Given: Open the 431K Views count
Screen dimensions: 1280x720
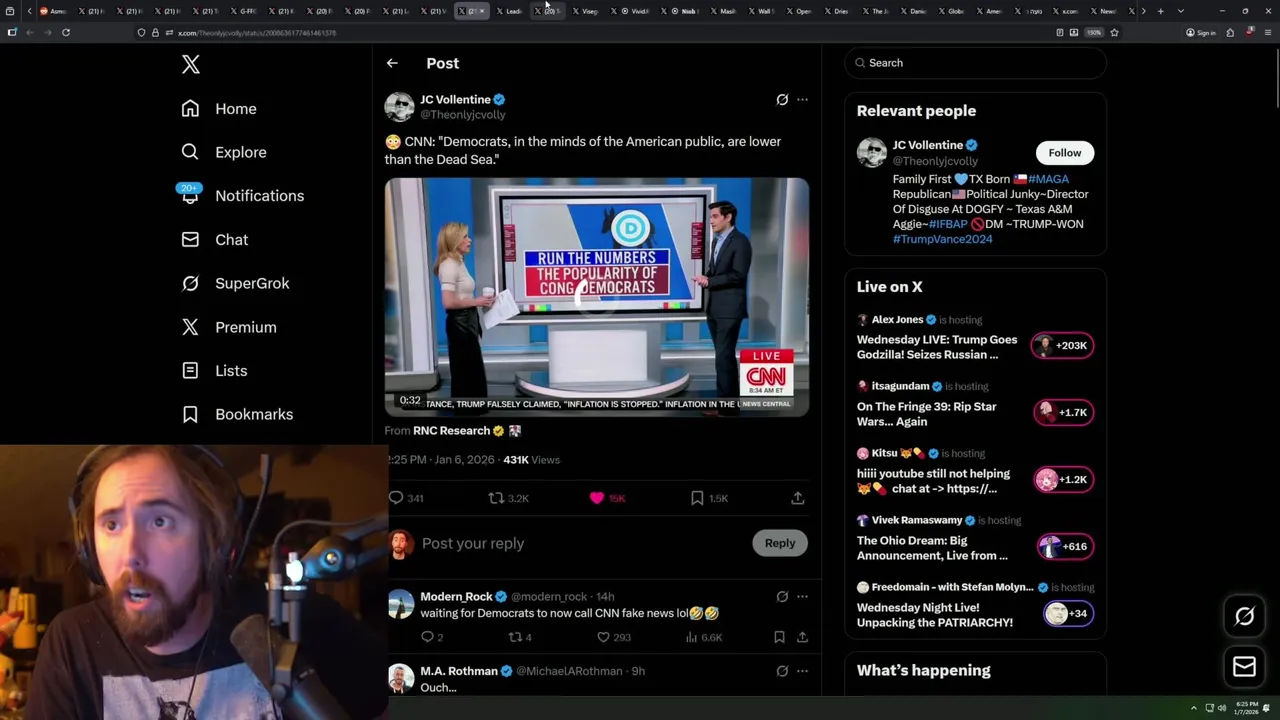Looking at the screenshot, I should 531,460.
